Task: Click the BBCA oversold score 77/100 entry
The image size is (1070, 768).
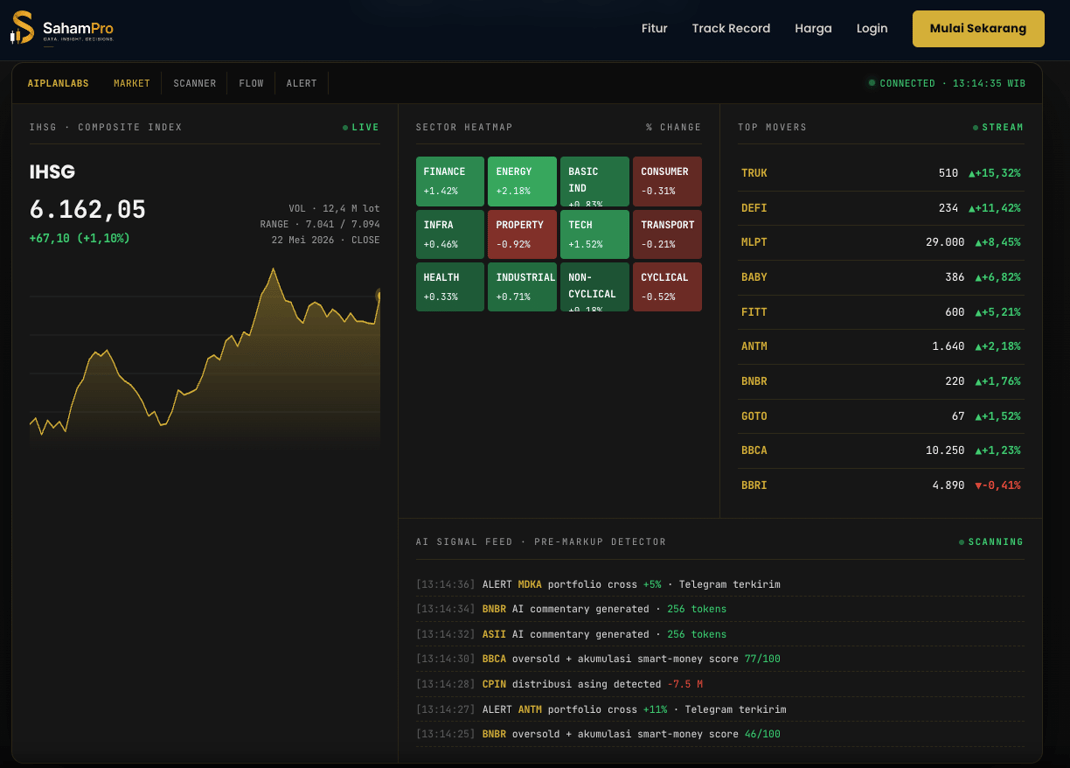Action: pyautogui.click(x=720, y=659)
